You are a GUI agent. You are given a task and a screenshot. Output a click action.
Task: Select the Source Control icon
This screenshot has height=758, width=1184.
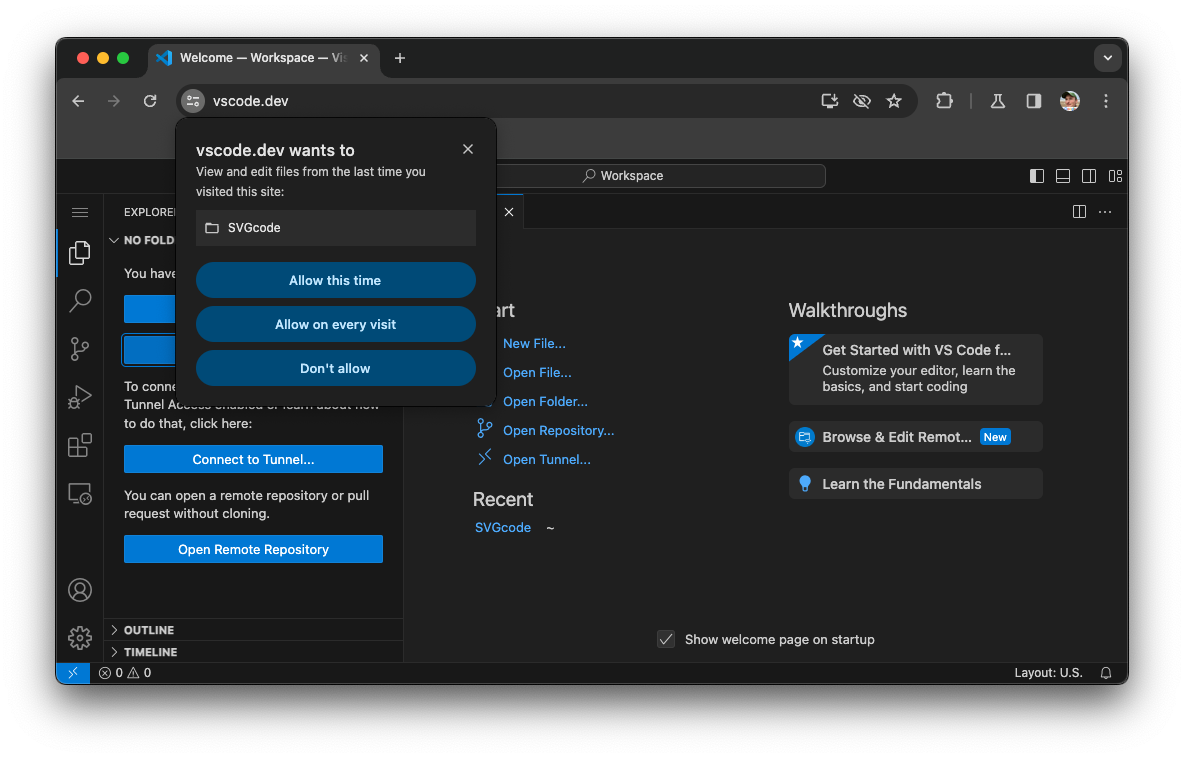(x=80, y=349)
